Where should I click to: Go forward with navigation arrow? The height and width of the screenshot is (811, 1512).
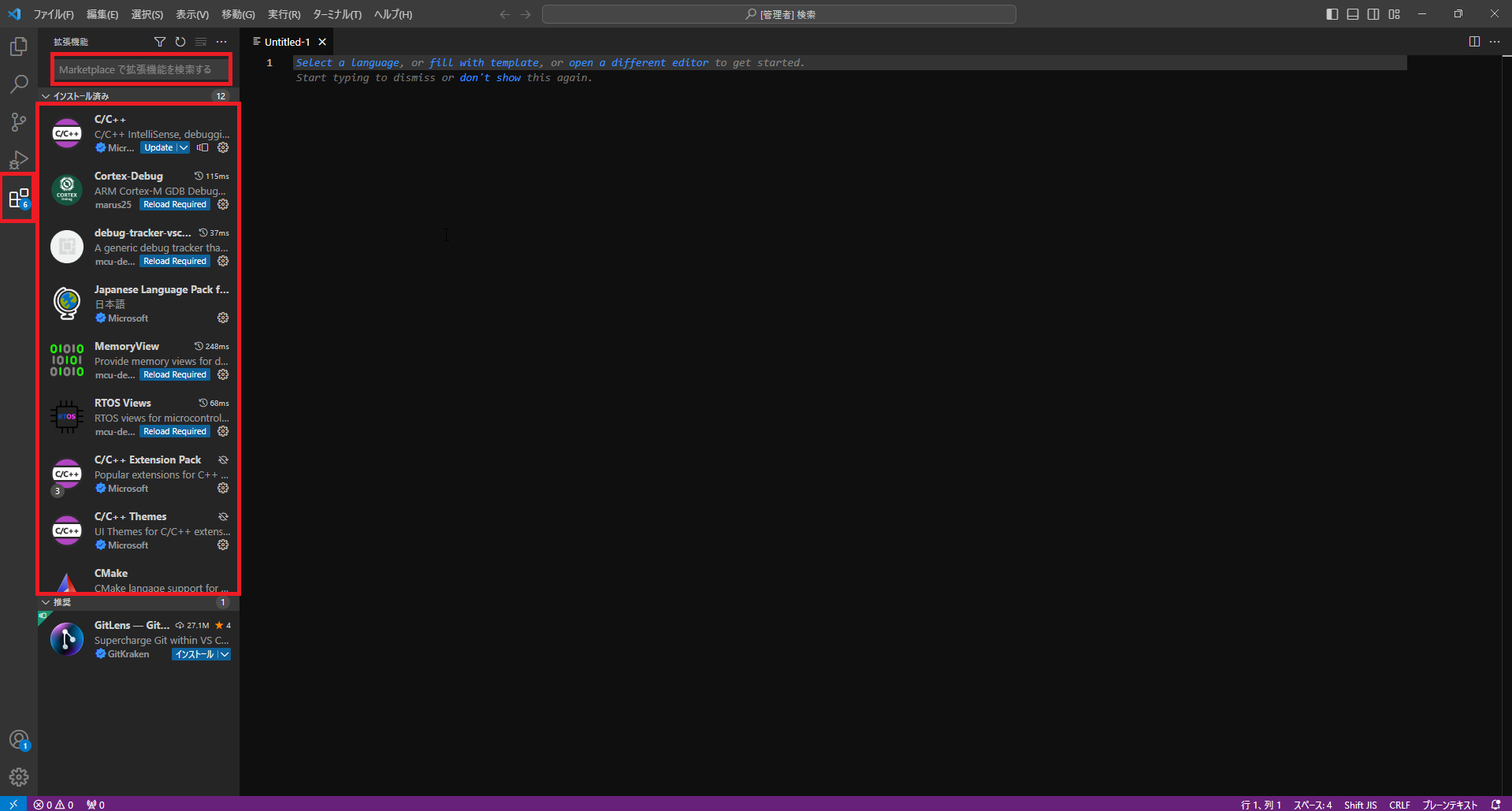point(526,14)
